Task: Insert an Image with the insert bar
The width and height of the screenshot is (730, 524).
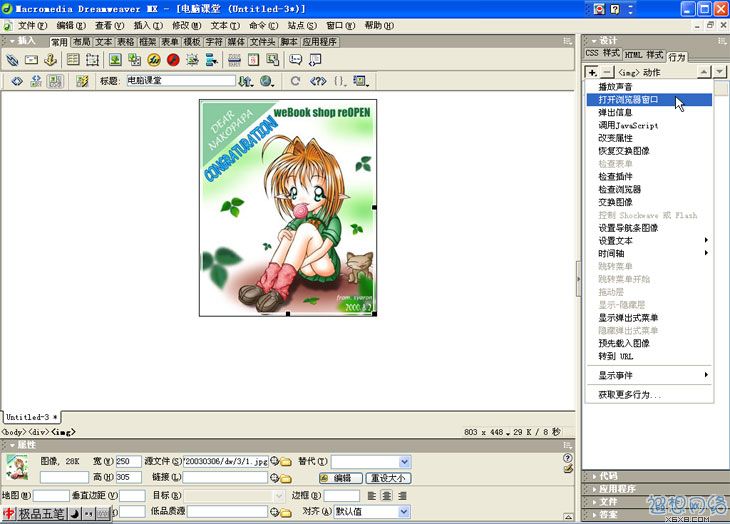Action: [115, 60]
